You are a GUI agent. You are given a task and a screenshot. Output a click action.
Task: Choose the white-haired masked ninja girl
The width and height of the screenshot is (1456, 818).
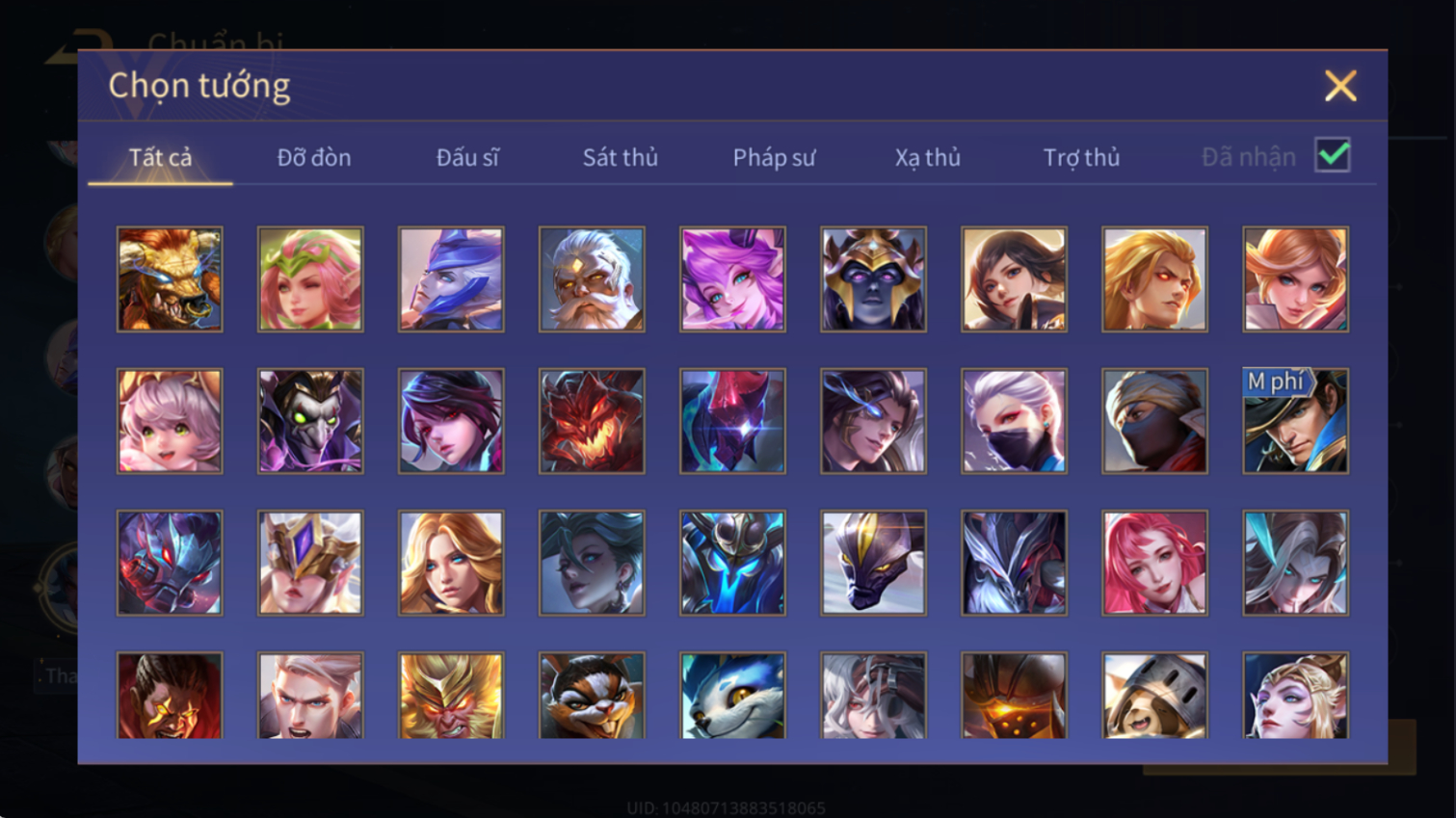tap(1014, 421)
